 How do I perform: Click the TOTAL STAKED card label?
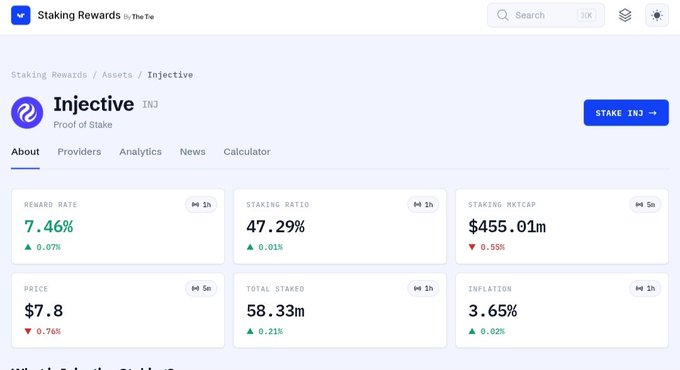[x=275, y=289]
